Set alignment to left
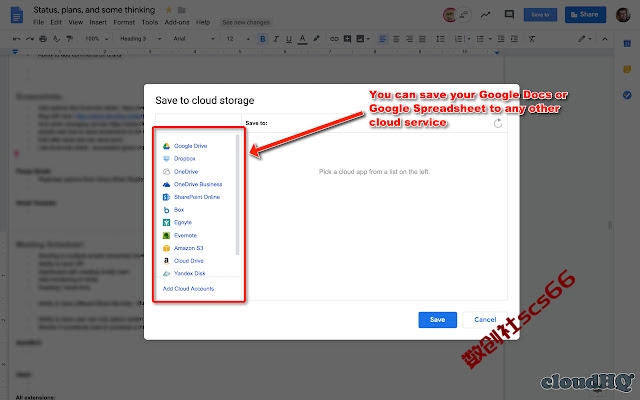This screenshot has height=400, width=640. tap(382, 39)
